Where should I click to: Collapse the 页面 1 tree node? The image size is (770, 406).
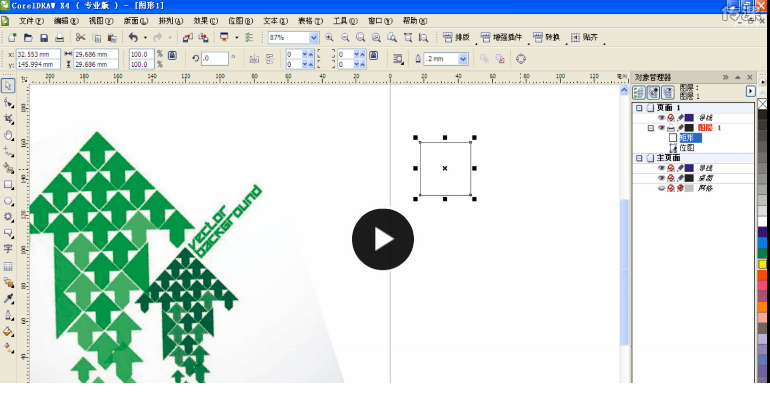[x=639, y=108]
